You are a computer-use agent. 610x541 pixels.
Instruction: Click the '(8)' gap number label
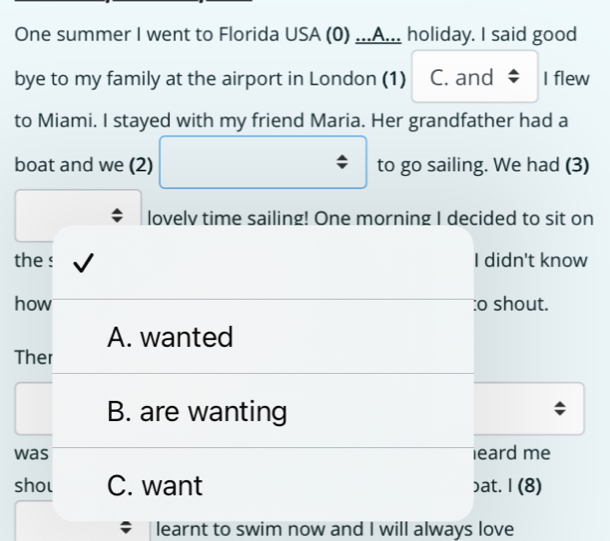[528, 487]
